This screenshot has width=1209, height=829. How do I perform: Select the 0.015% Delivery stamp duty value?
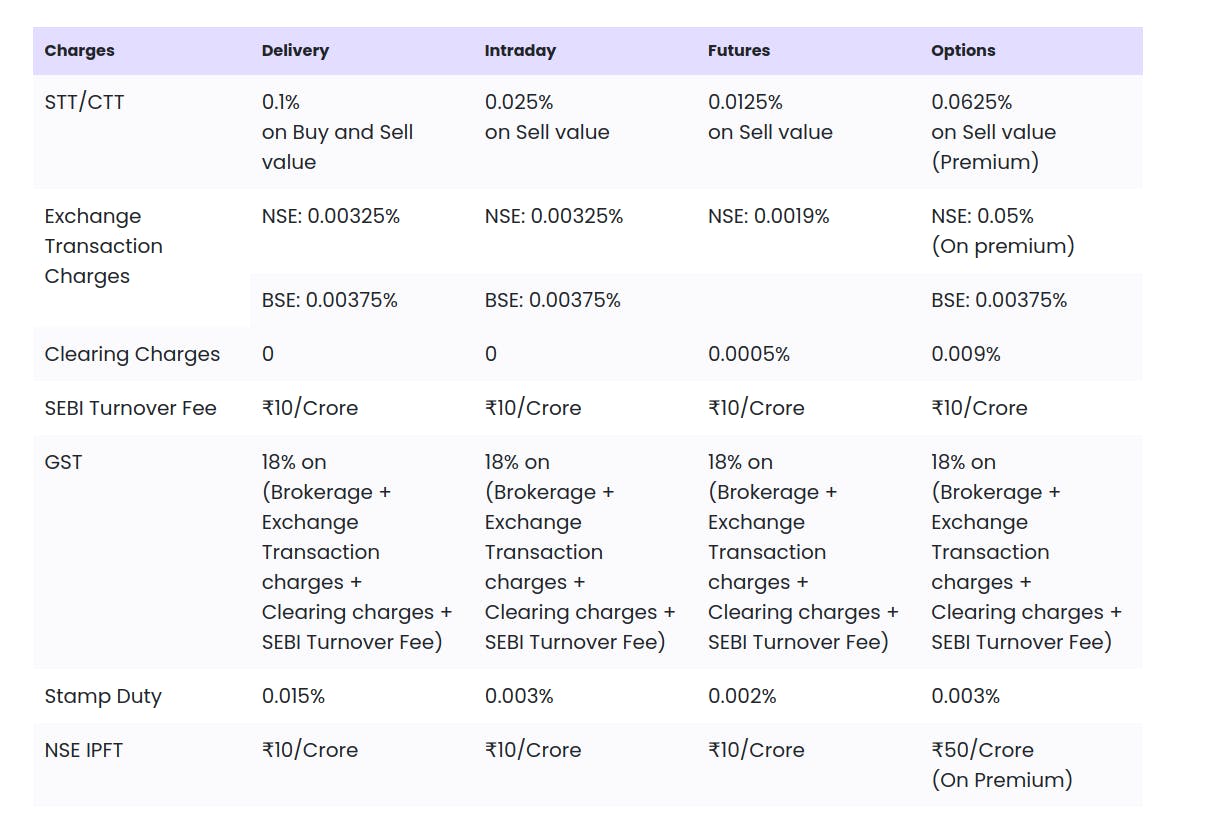coord(293,696)
